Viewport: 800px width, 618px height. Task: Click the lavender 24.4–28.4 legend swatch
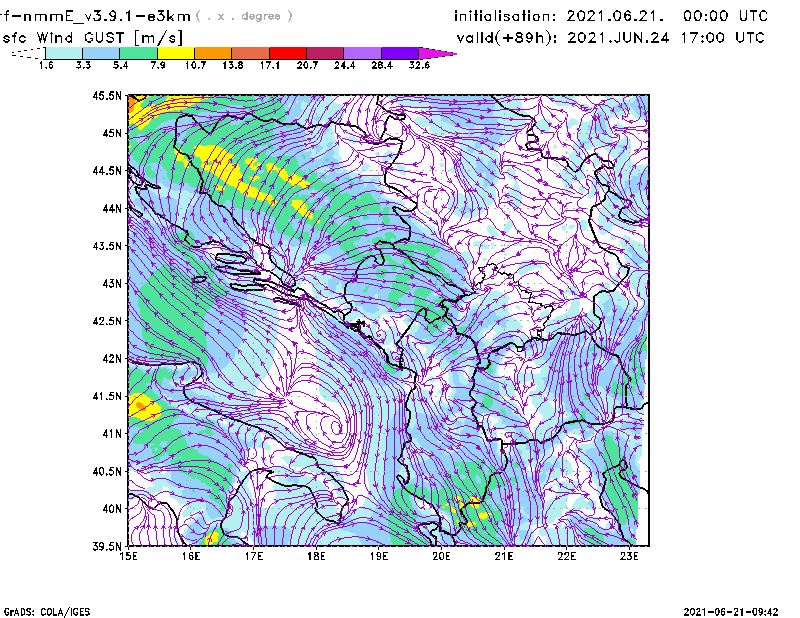[x=363, y=53]
